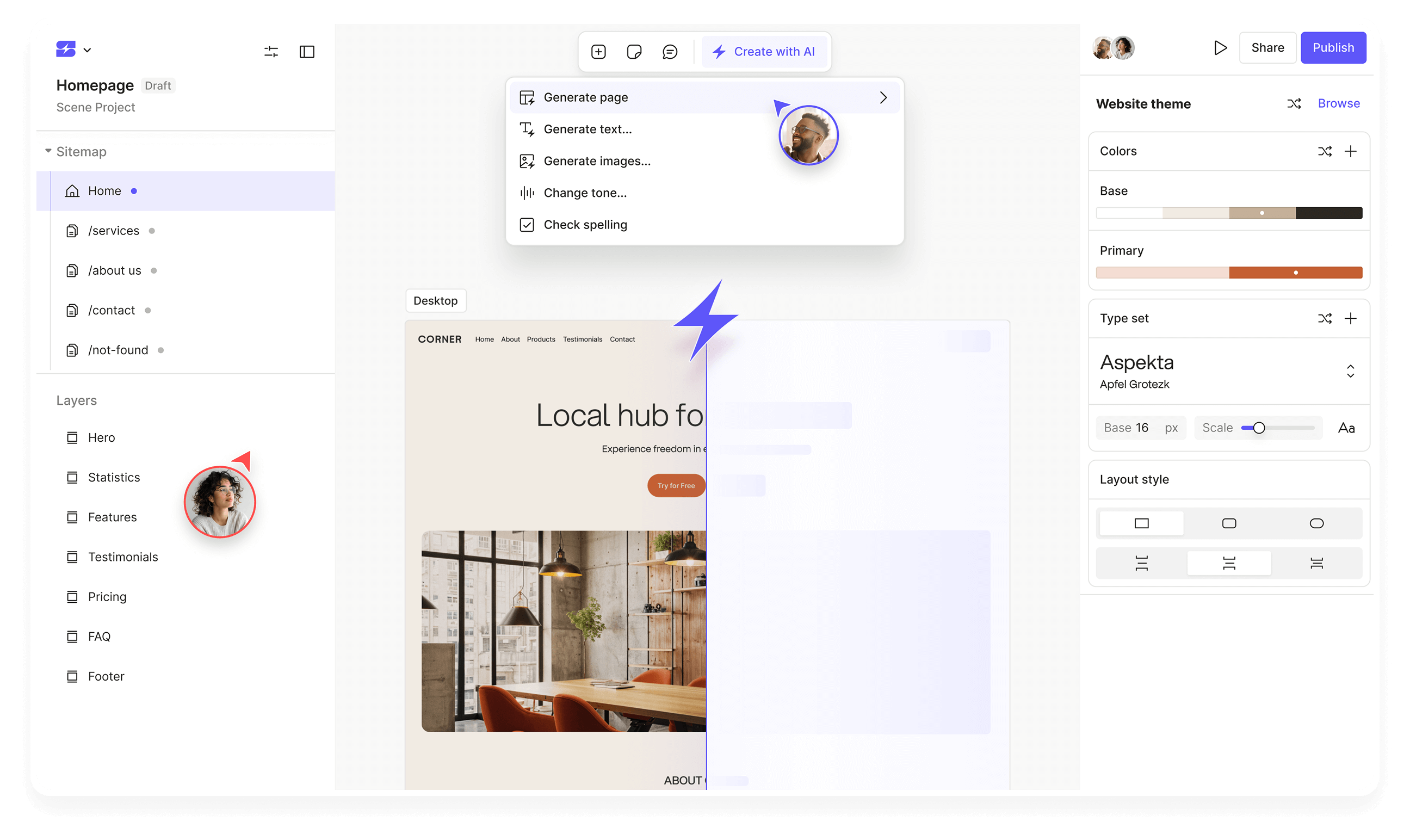This screenshot has width=1410, height=840.
Task: Click the preview play icon
Action: click(x=1220, y=47)
